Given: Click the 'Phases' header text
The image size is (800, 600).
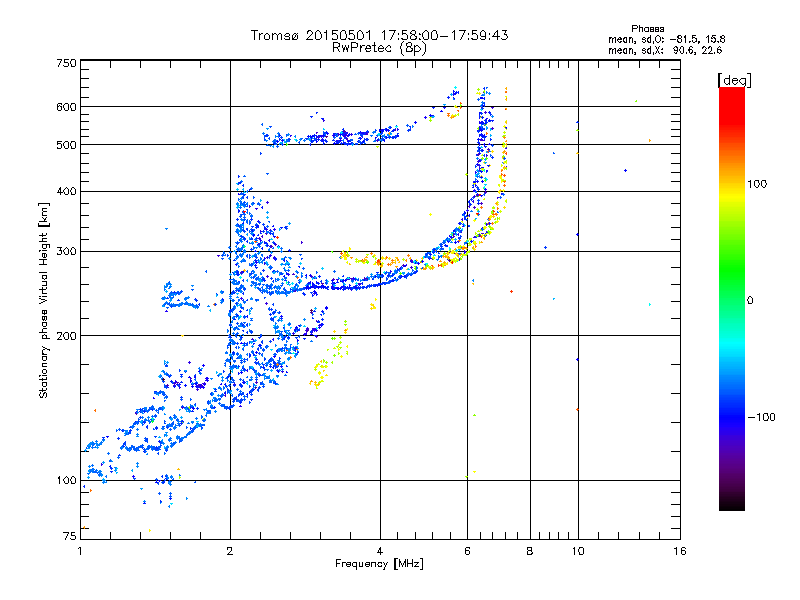Looking at the screenshot, I should point(647,29).
